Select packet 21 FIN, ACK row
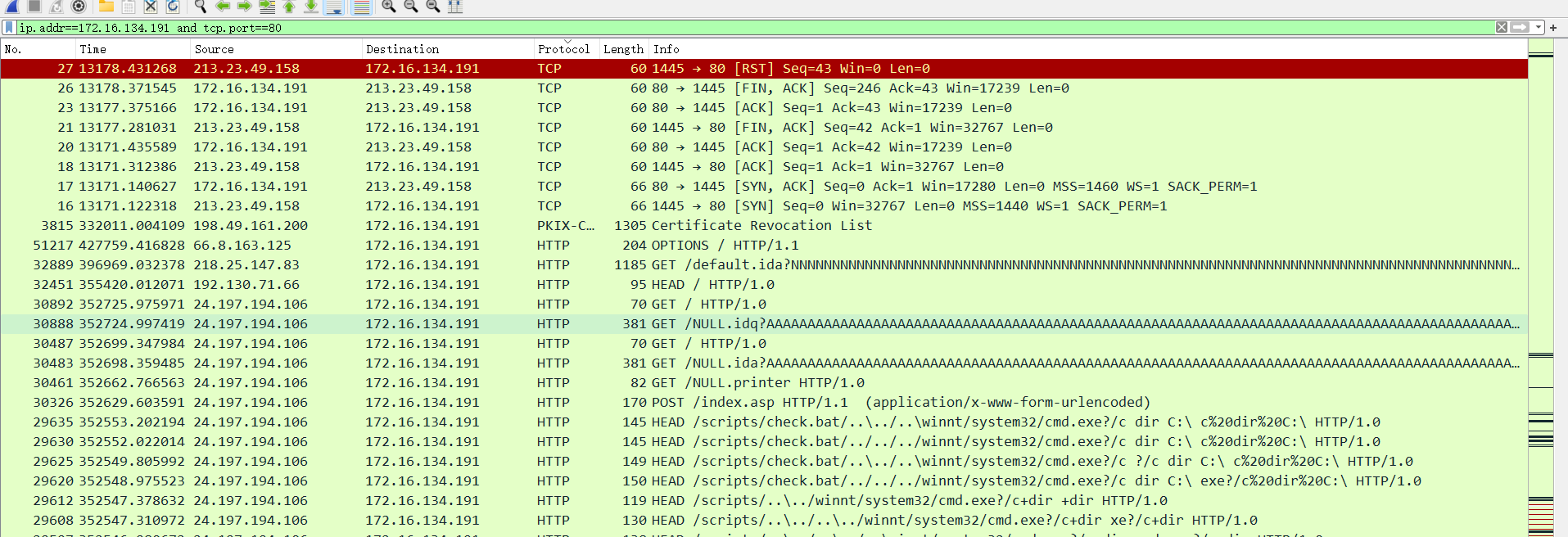Screen dimensions: 1568x537 [x=764, y=128]
